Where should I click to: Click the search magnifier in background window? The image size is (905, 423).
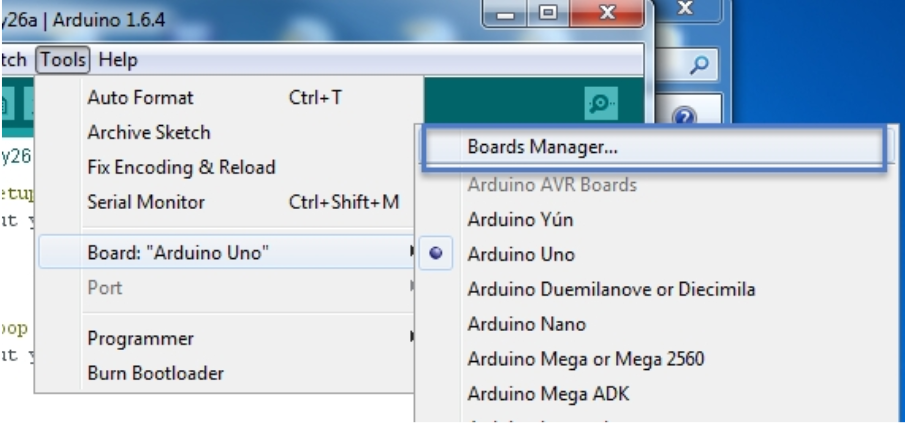699,66
